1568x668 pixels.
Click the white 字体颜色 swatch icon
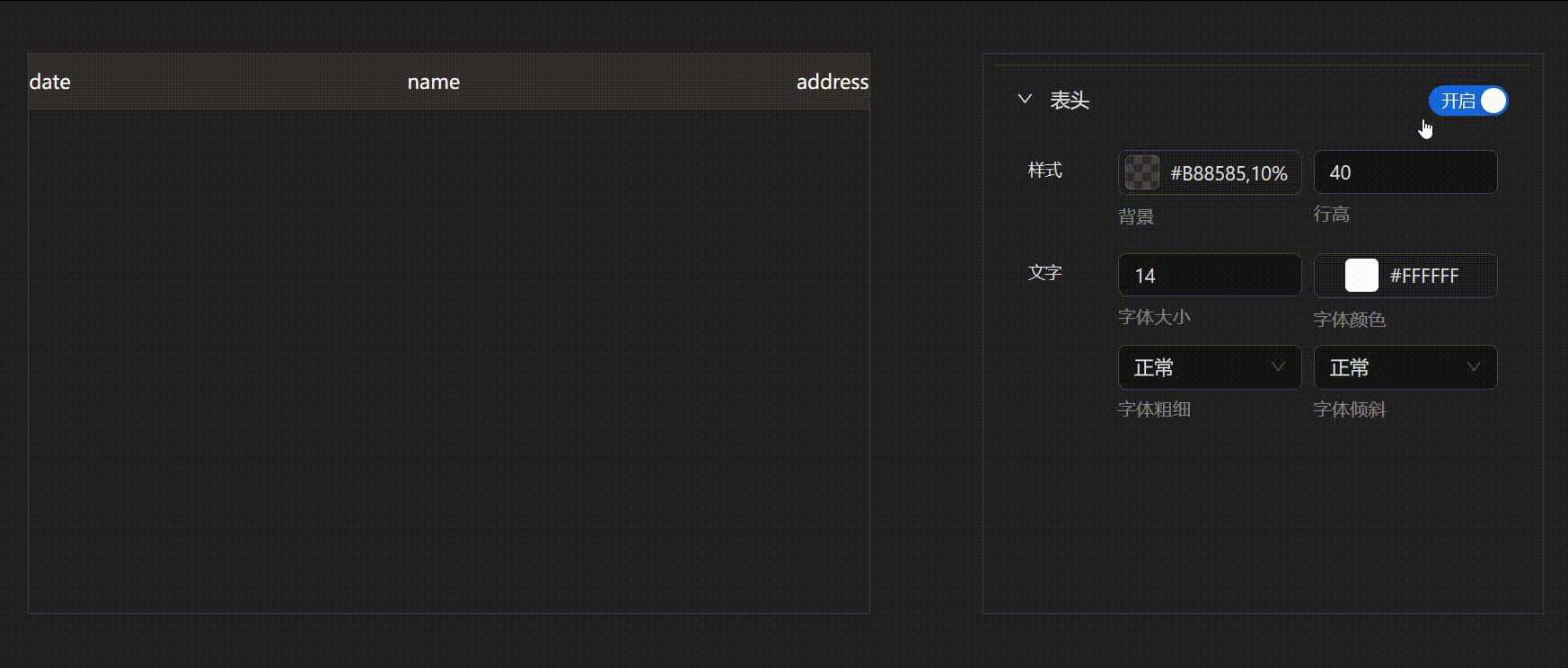tap(1361, 275)
